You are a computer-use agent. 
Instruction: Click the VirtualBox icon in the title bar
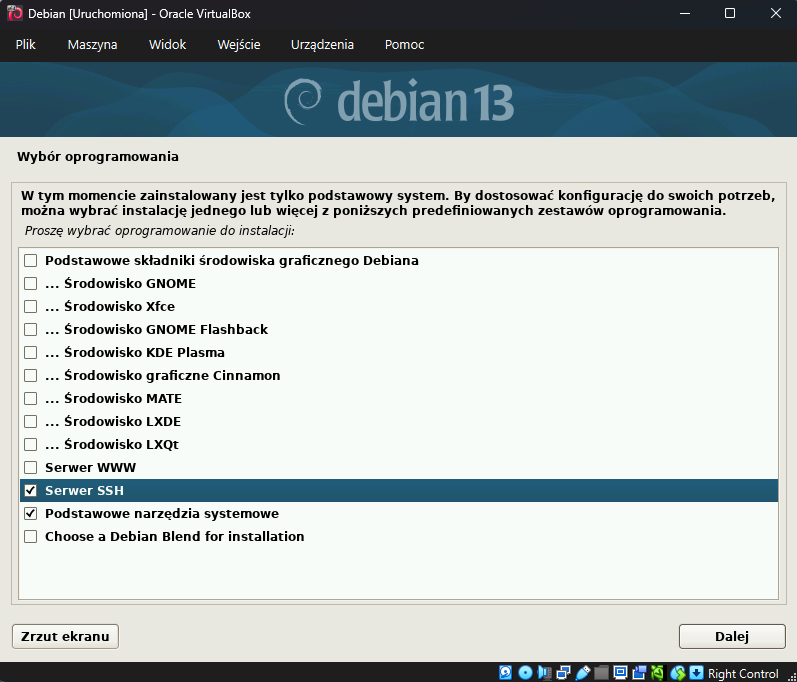pos(15,14)
